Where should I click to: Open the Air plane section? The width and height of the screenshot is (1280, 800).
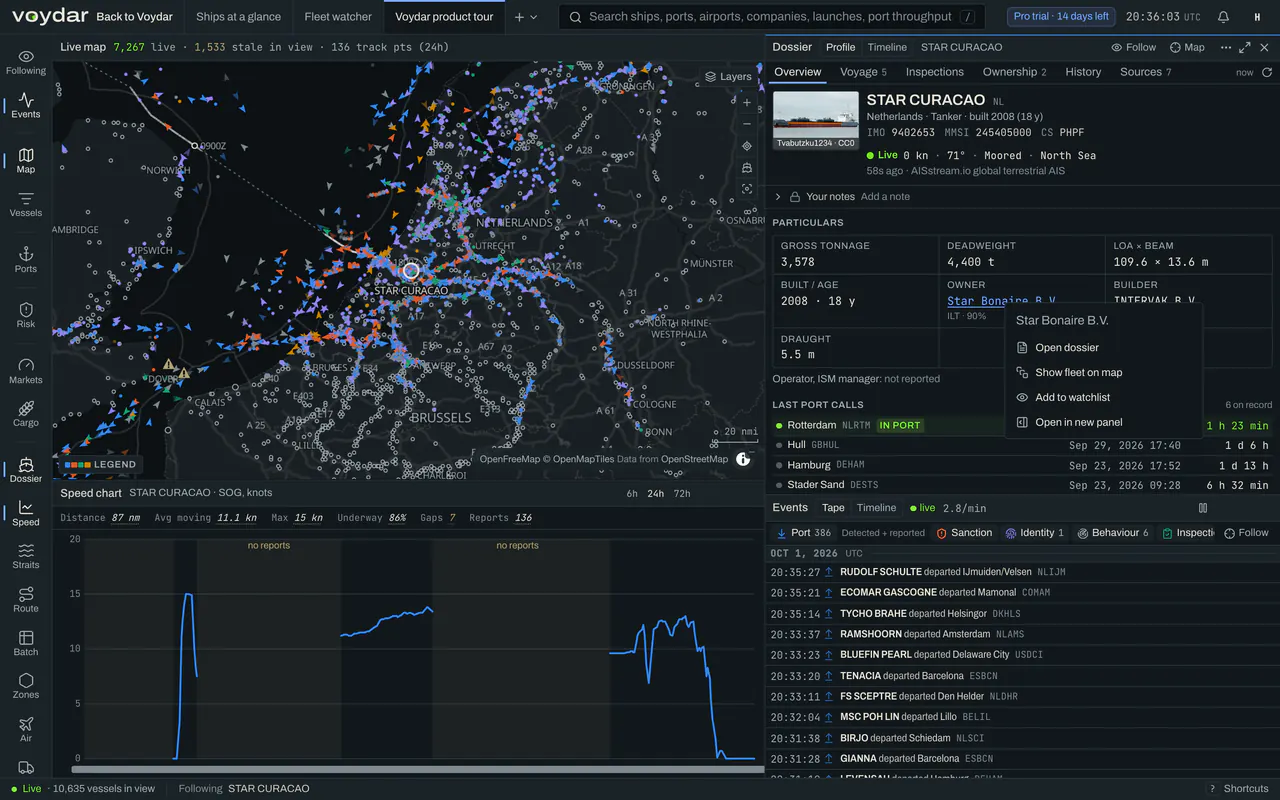click(x=26, y=730)
